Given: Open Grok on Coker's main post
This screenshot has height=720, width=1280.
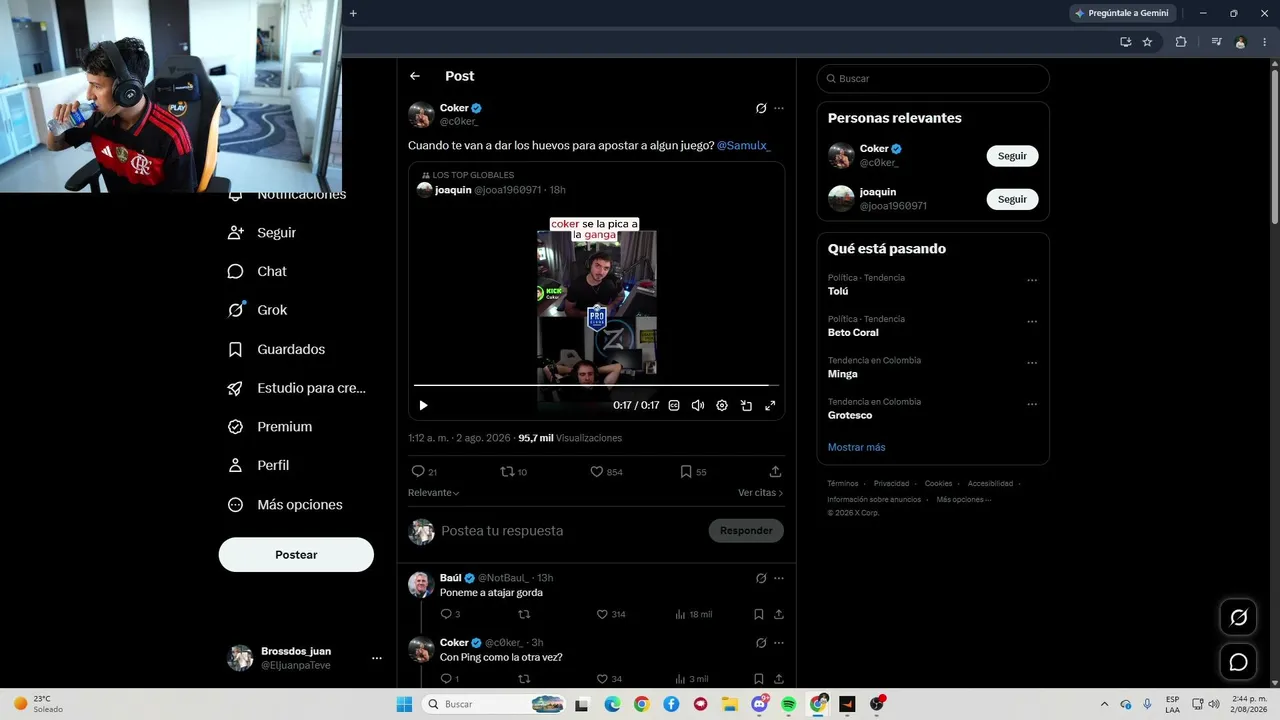Looking at the screenshot, I should pyautogui.click(x=761, y=108).
